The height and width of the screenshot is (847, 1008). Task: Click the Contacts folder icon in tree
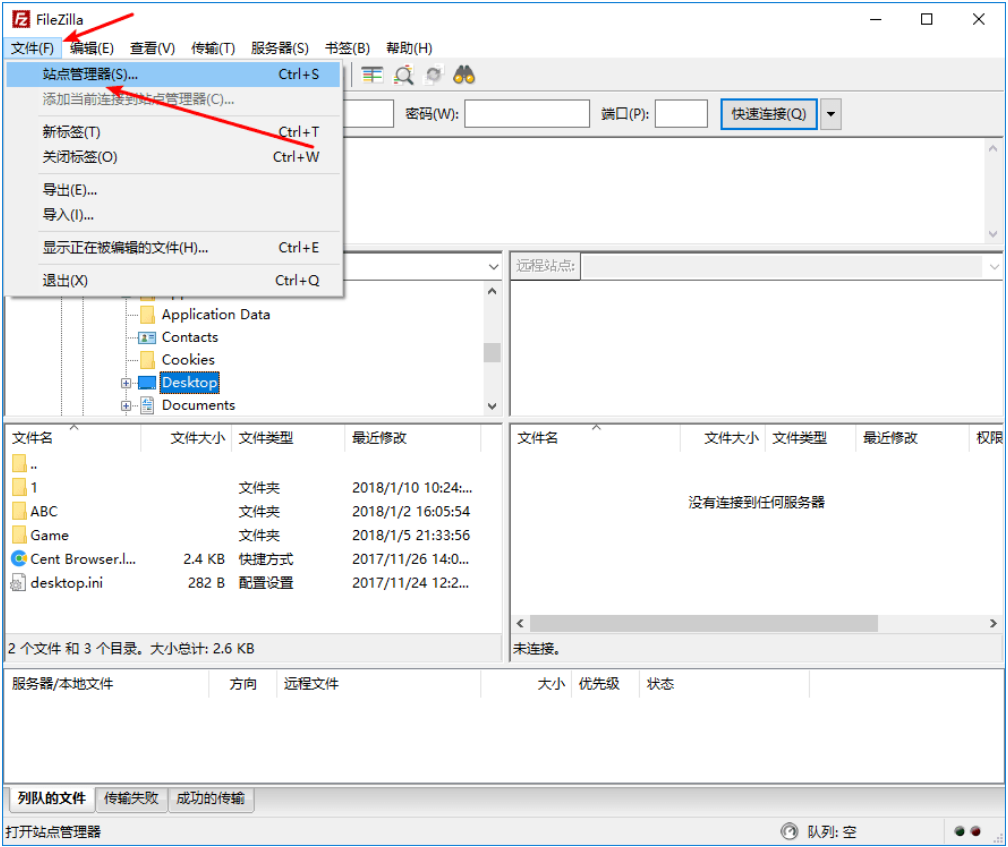click(147, 337)
